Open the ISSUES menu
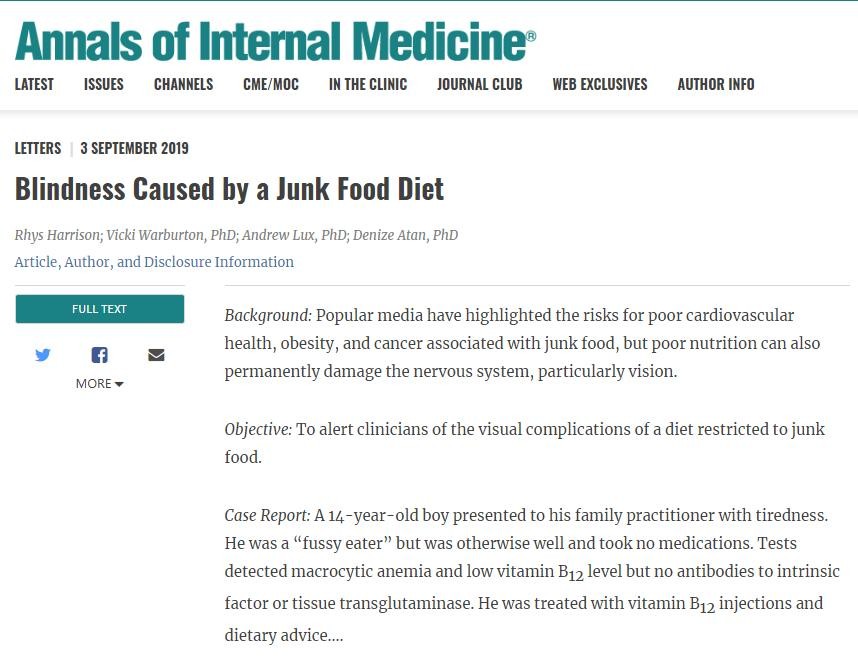The image size is (858, 660). point(104,84)
